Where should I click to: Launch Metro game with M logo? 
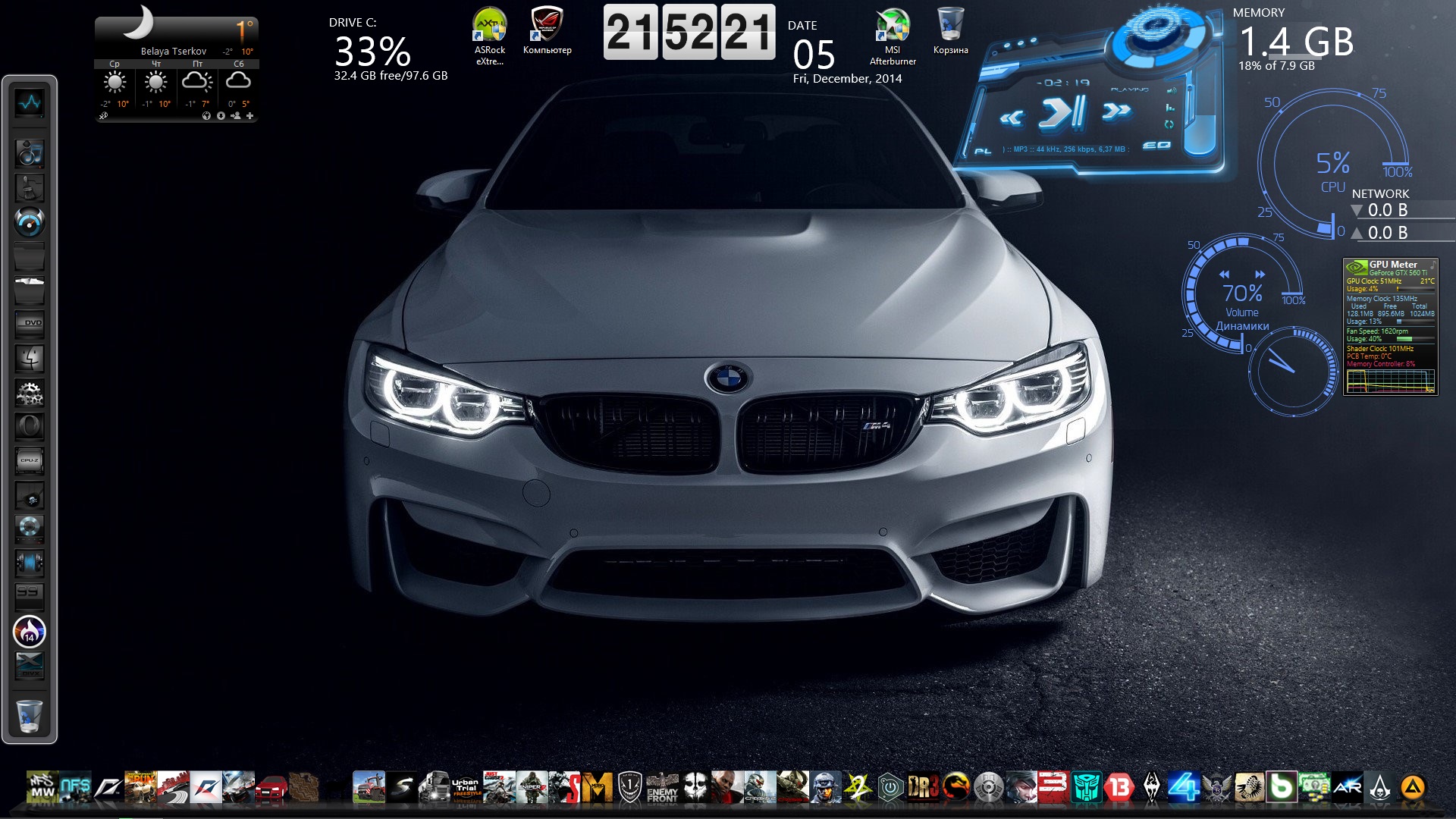(x=597, y=788)
